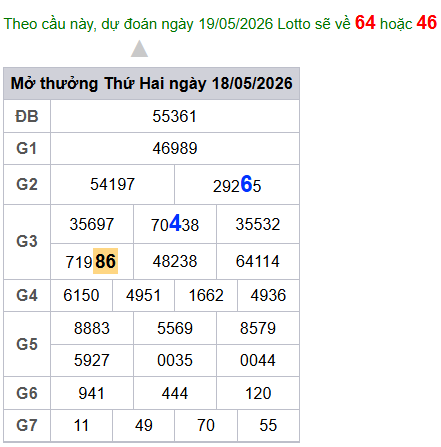Select the ĐB row label
This screenshot has height=447, width=441.
[27, 116]
